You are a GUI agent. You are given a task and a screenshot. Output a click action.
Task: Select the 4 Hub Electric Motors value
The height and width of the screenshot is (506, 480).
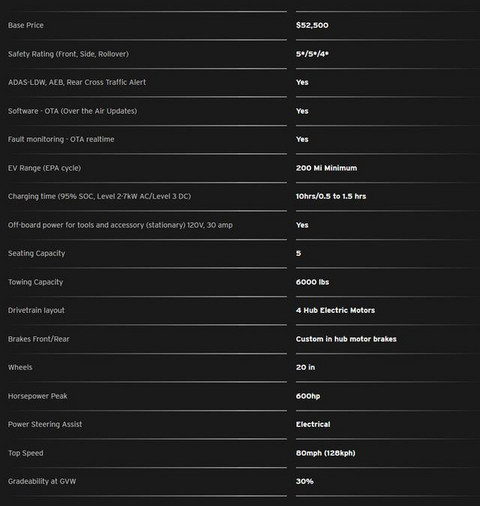point(335,310)
